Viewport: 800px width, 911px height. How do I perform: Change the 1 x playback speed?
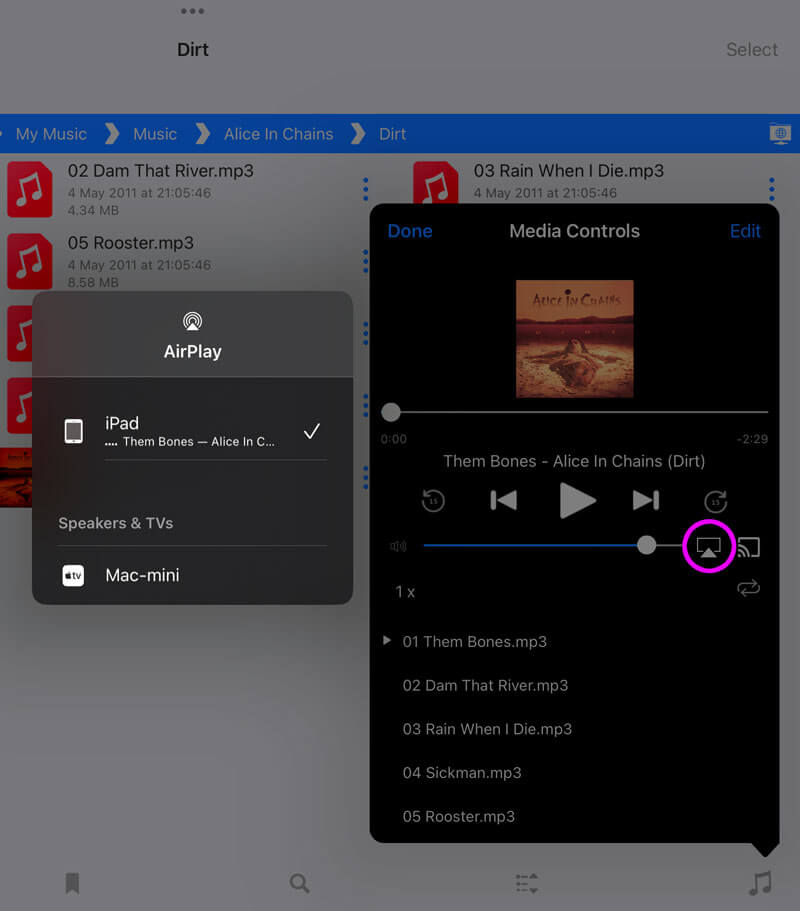click(405, 592)
